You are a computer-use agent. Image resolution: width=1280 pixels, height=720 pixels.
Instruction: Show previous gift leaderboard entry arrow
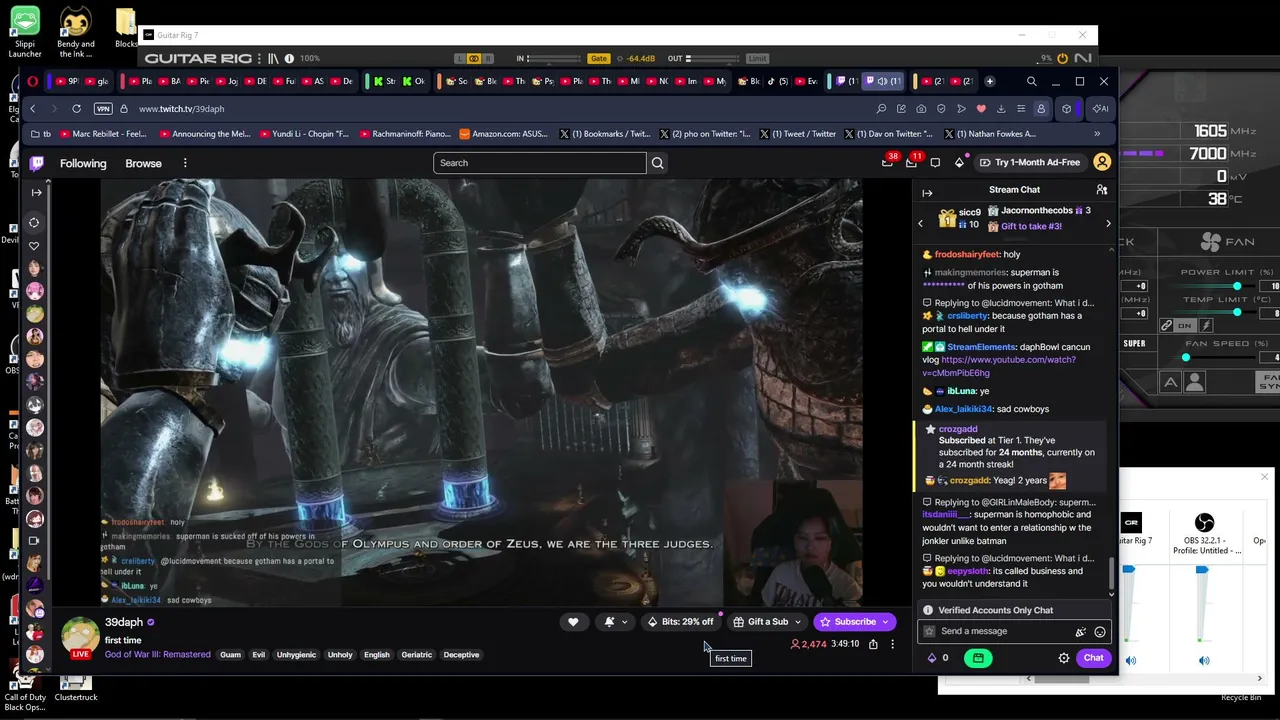pyautogui.click(x=921, y=224)
